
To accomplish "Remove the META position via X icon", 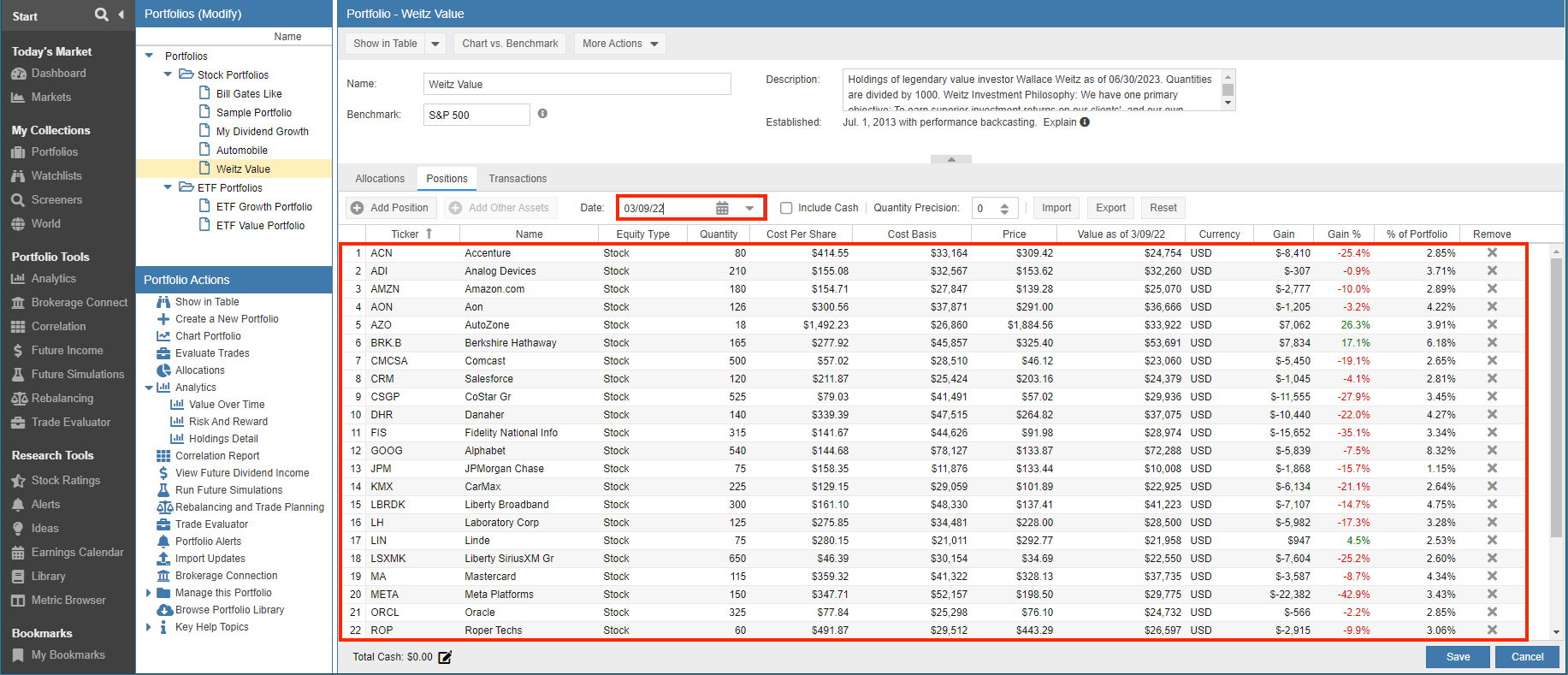I will click(1492, 594).
